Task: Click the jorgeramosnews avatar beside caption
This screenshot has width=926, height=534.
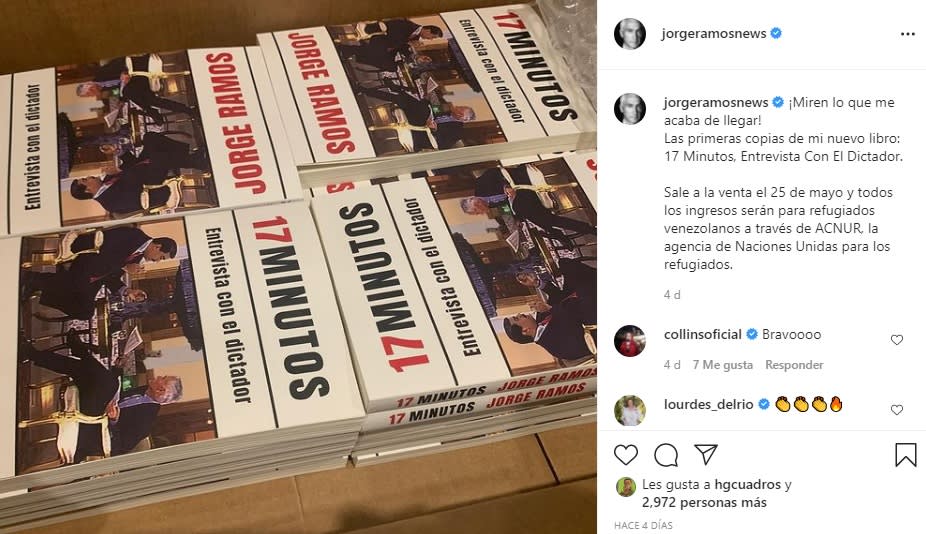Action: (630, 109)
